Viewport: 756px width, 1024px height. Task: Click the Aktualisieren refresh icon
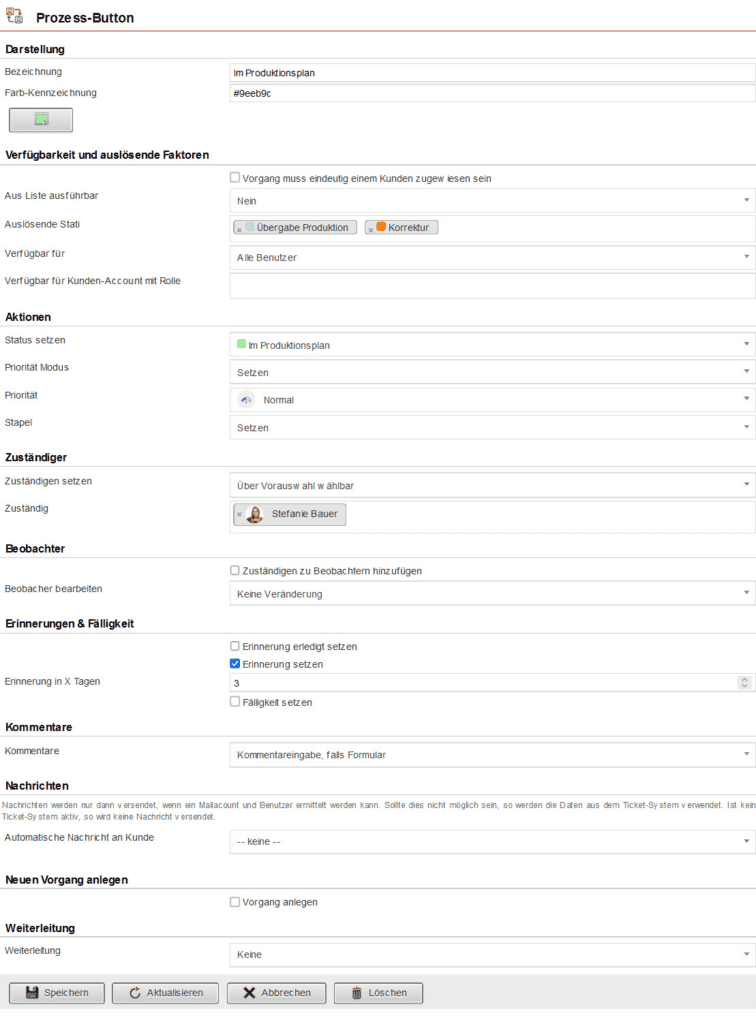point(133,993)
